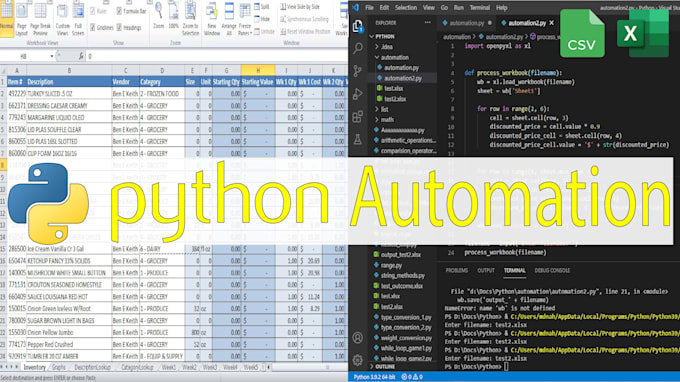Switch to DEBUG CONSOLE panel tab
The height and width of the screenshot is (382, 680).
click(552, 270)
